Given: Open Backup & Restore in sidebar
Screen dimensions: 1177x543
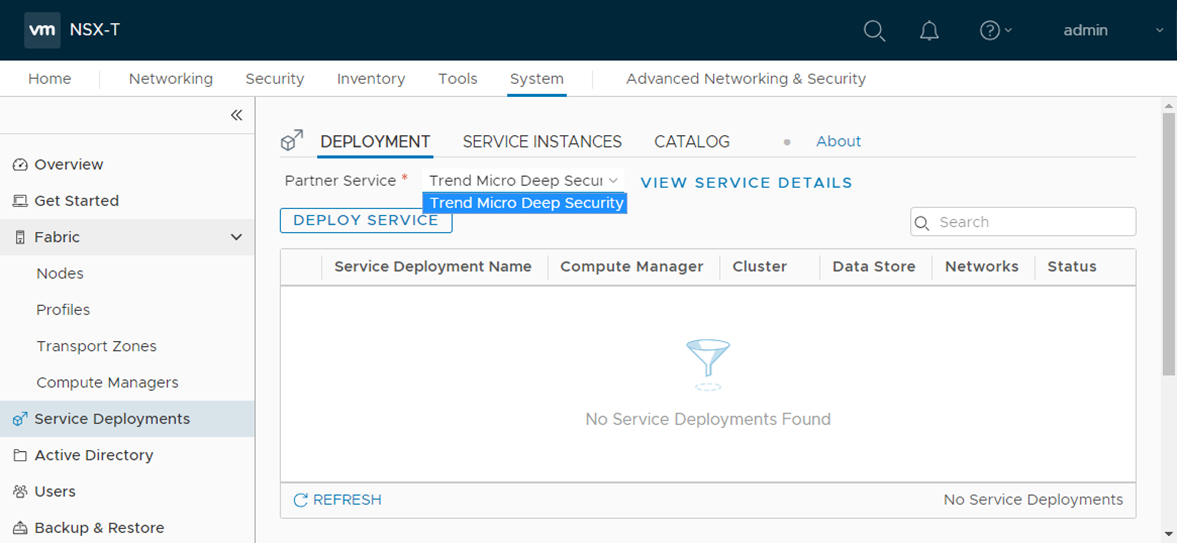Looking at the screenshot, I should pos(98,528).
